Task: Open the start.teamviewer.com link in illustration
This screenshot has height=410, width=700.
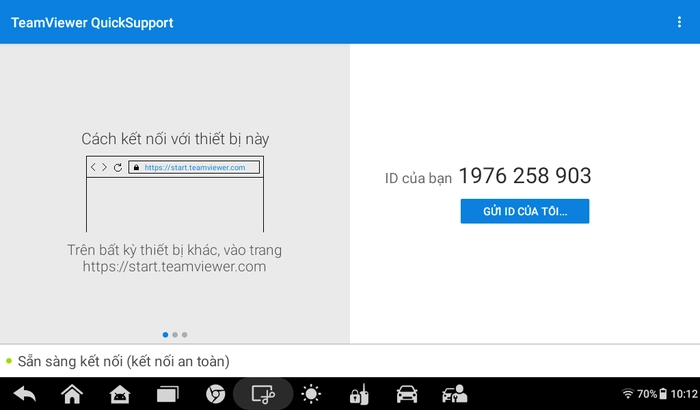Action: (195, 167)
